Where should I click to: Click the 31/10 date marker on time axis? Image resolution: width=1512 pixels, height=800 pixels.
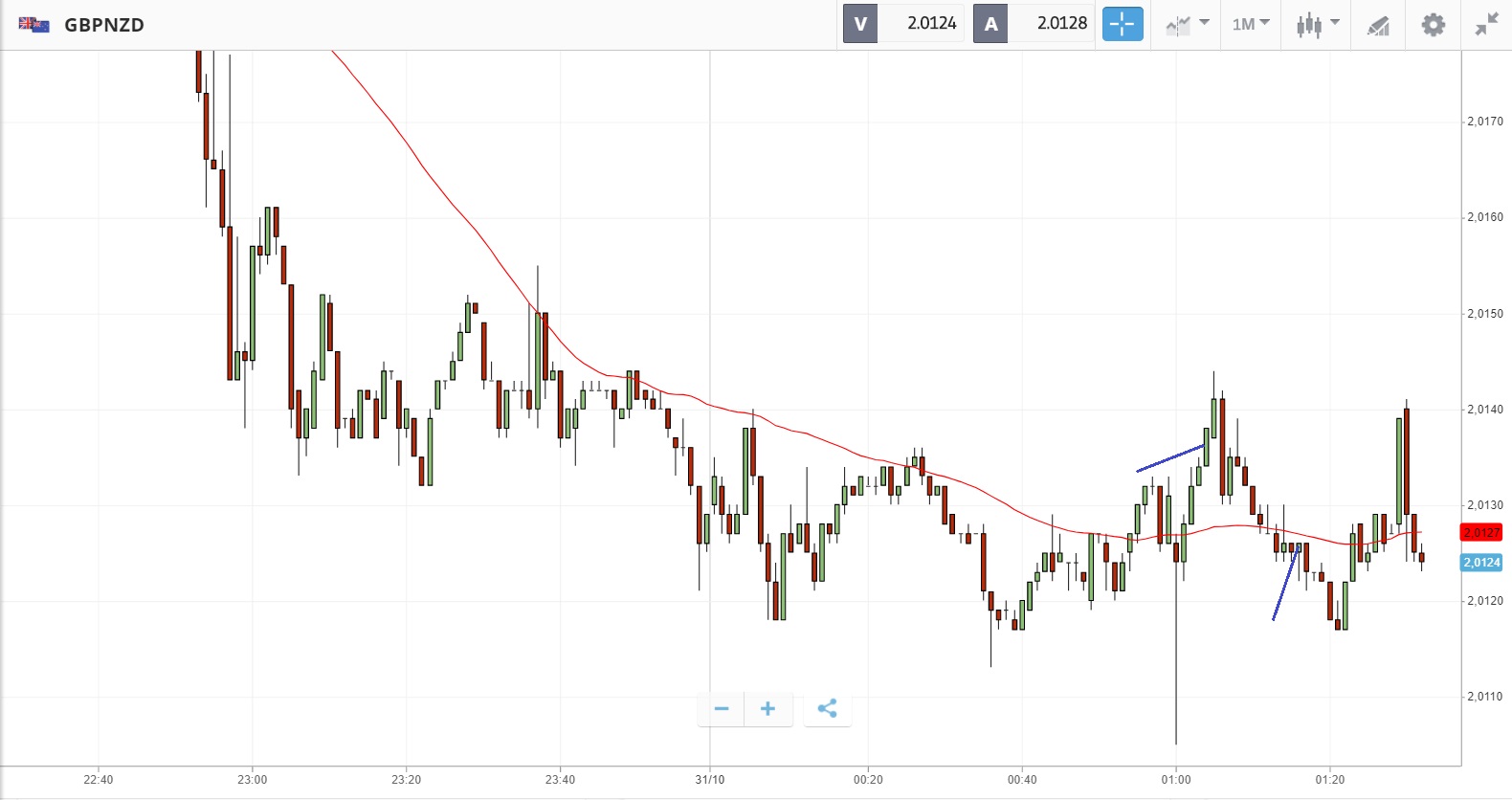click(710, 780)
